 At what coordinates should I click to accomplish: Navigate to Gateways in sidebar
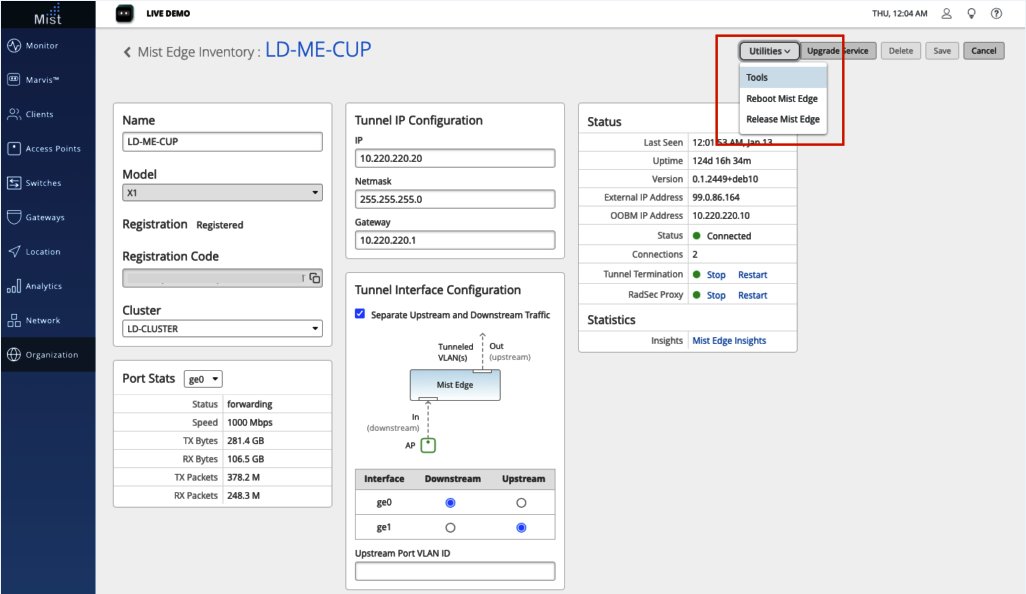coord(44,217)
